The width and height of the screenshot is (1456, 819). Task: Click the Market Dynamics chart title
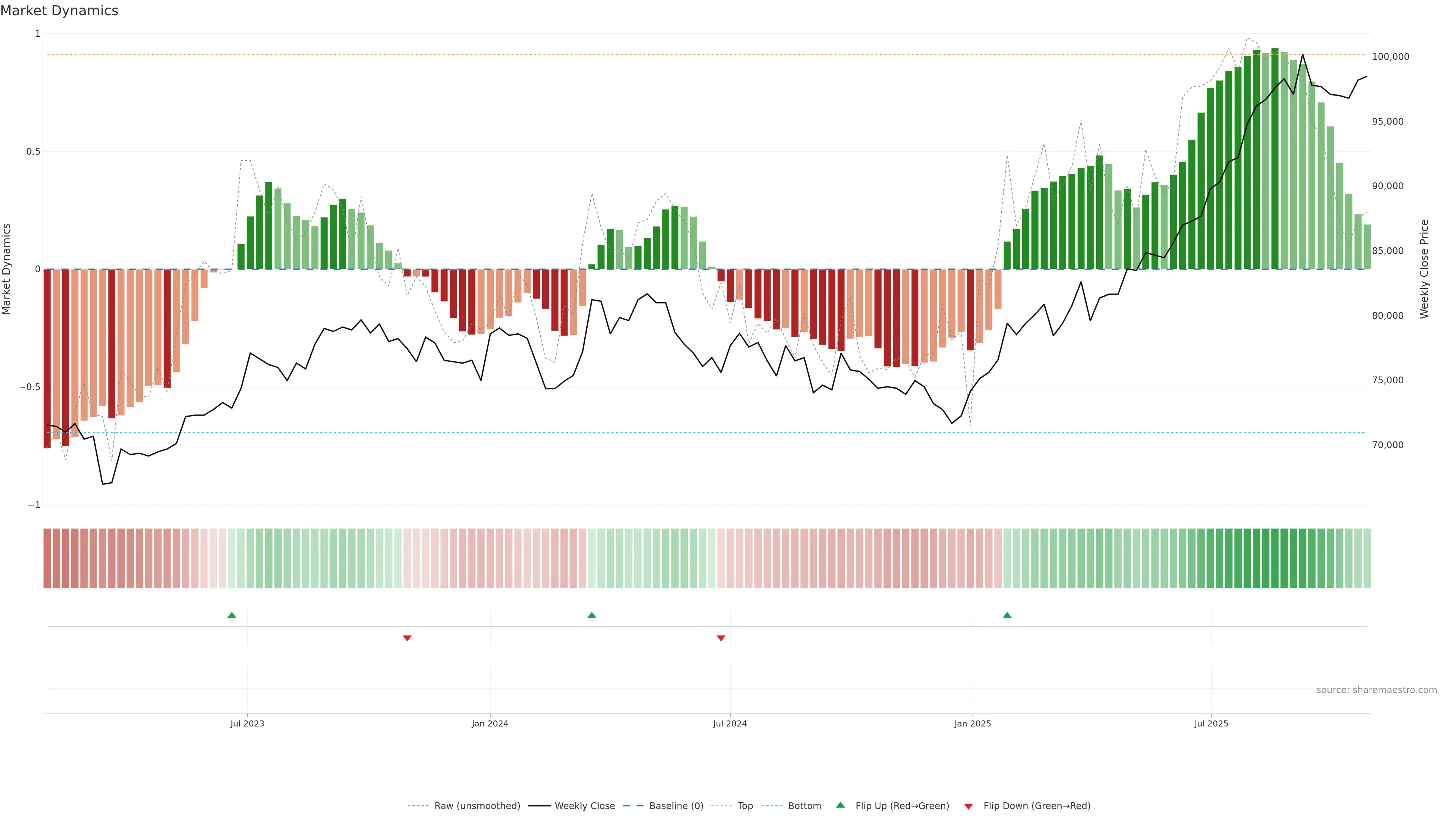click(x=60, y=11)
